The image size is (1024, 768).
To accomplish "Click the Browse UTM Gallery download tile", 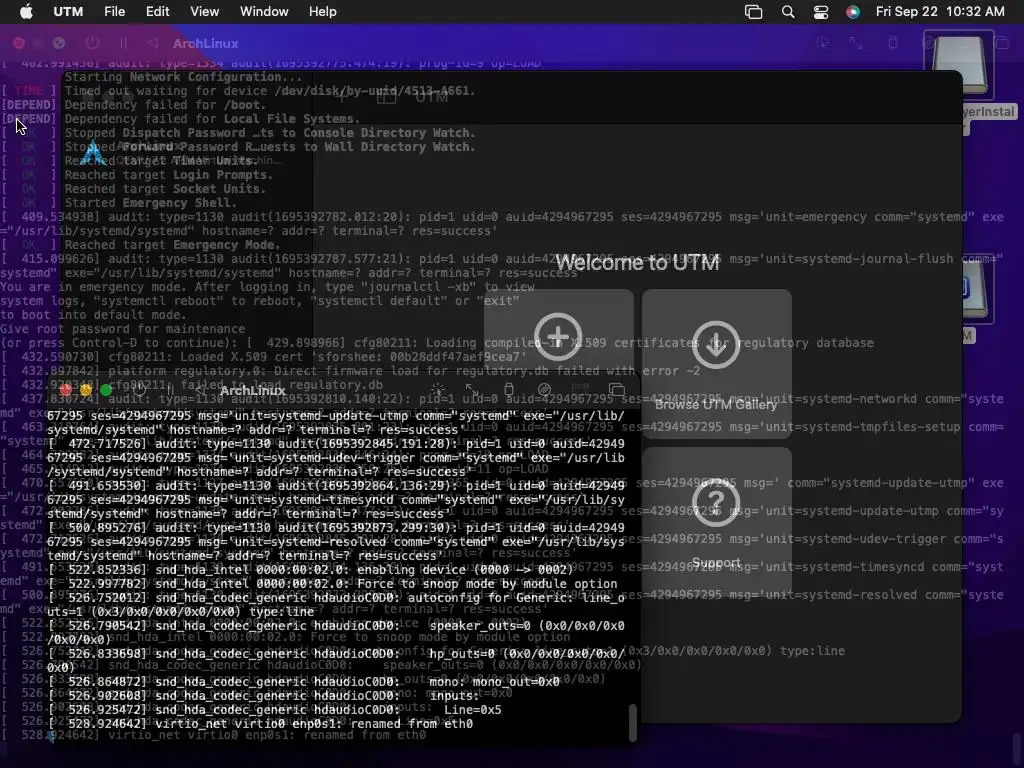I will (x=716, y=364).
